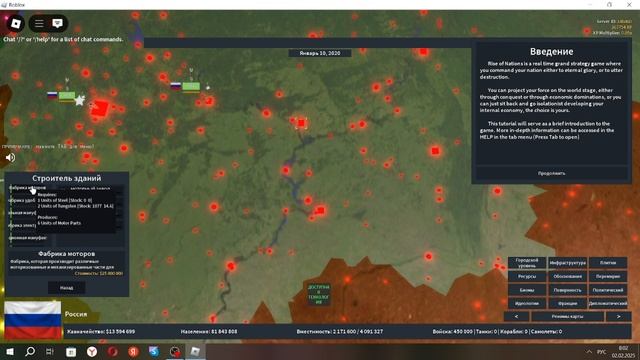Click the 'Россия' country name label
This screenshot has width=640, height=360.
[x=76, y=314]
